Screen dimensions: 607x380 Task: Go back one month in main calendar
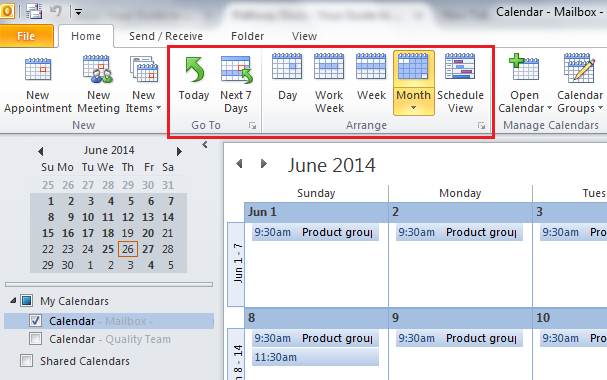(239, 164)
